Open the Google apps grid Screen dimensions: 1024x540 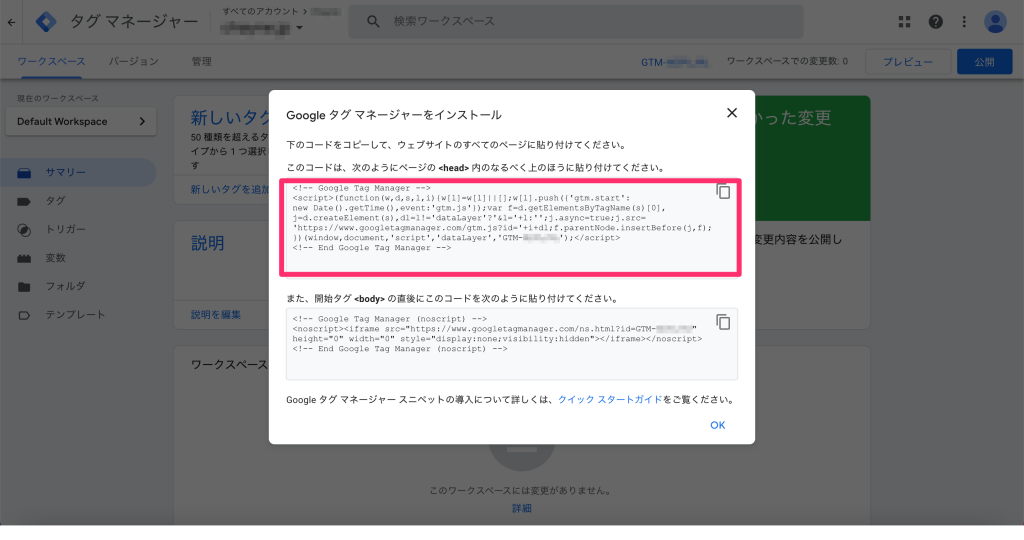coord(904,22)
